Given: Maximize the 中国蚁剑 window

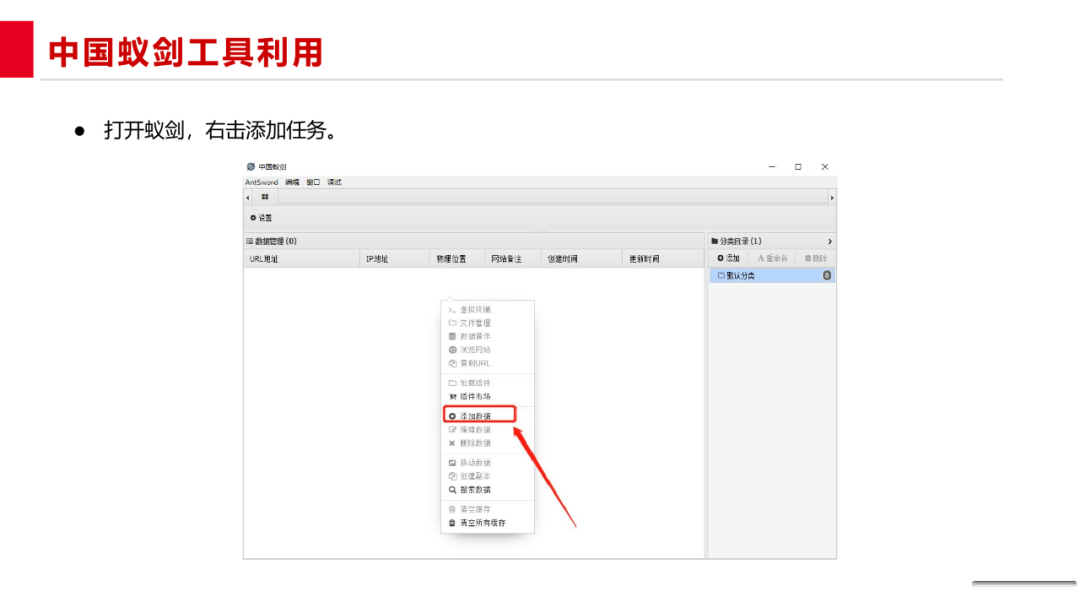Looking at the screenshot, I should [x=798, y=167].
